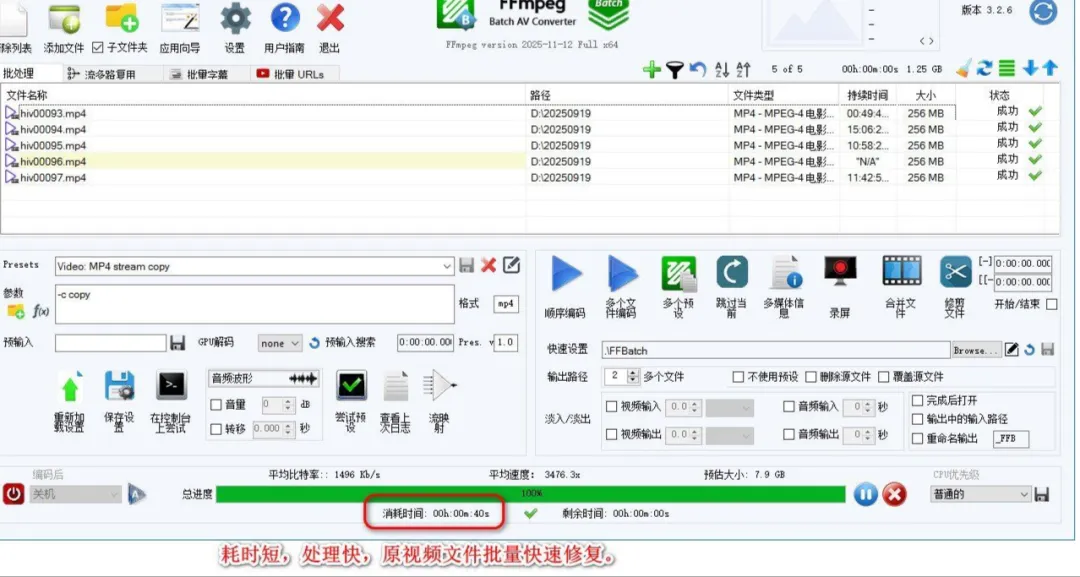Click the .\FFBatch output path field

pyautogui.click(x=776, y=350)
